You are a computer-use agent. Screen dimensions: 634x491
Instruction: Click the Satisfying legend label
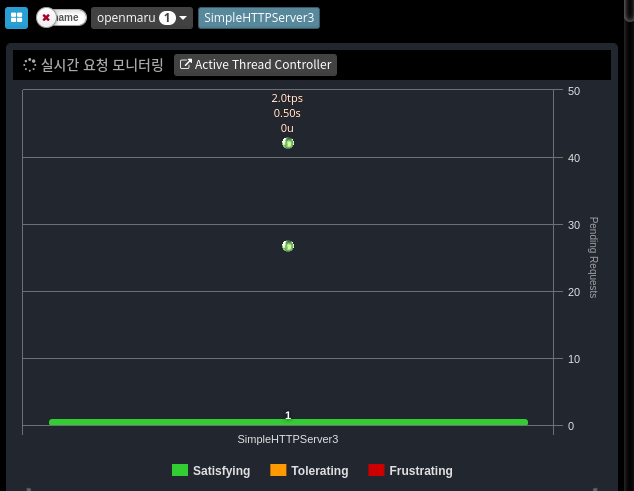coord(221,471)
